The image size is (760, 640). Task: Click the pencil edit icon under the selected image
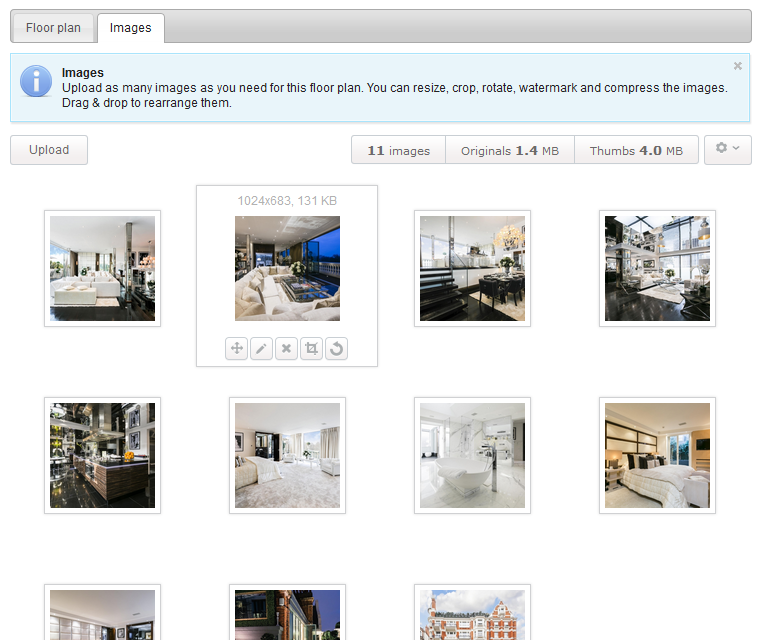[x=261, y=349]
